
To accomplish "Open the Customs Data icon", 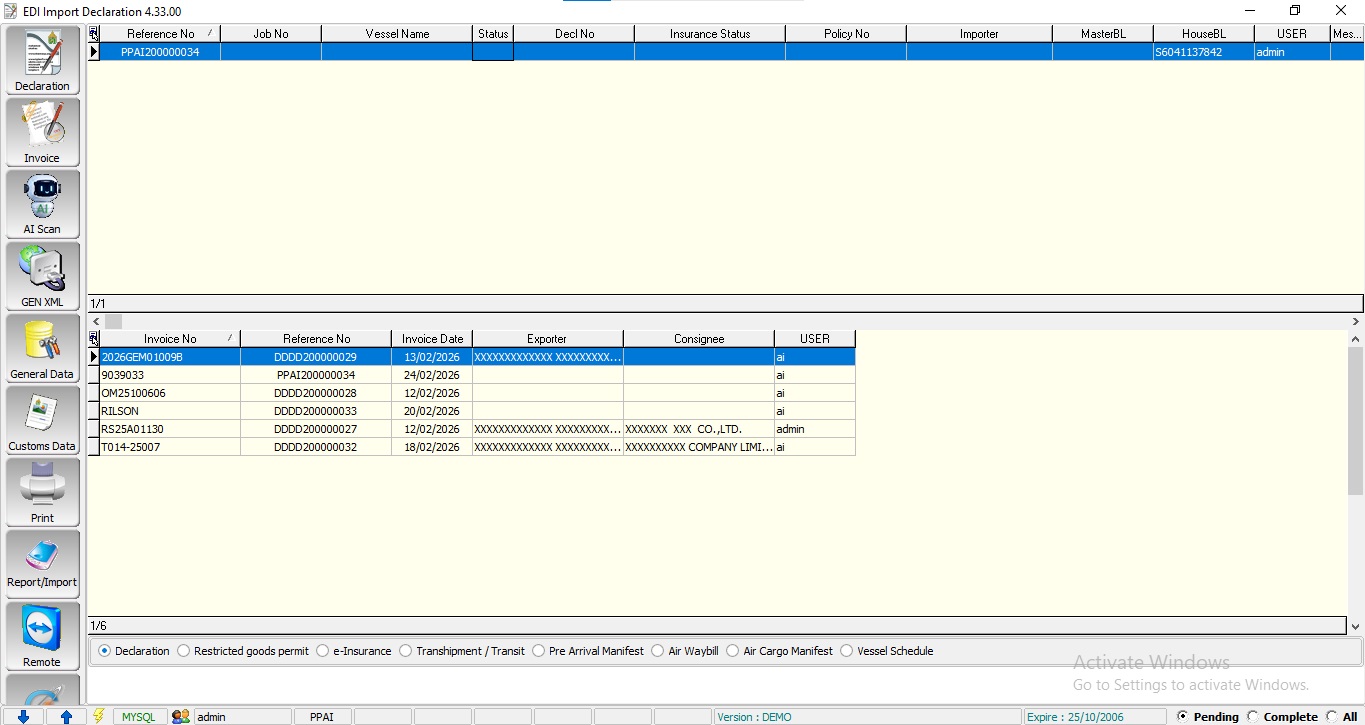I will [42, 420].
